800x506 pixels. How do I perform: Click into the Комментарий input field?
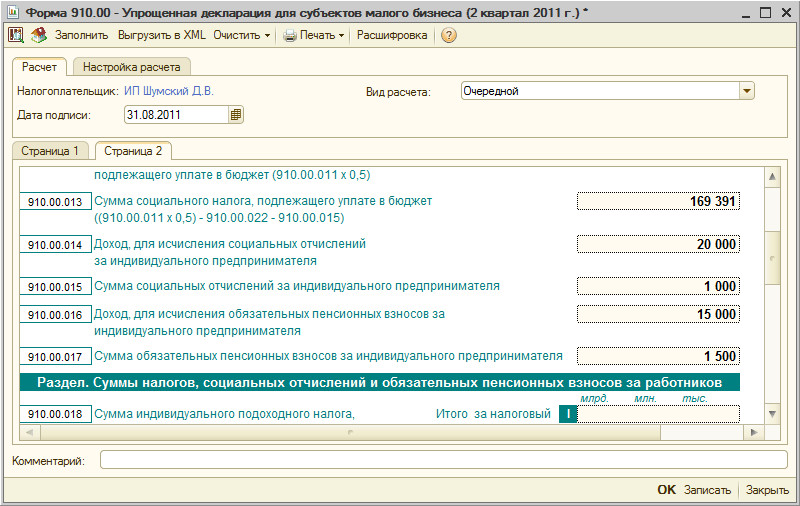[443, 460]
